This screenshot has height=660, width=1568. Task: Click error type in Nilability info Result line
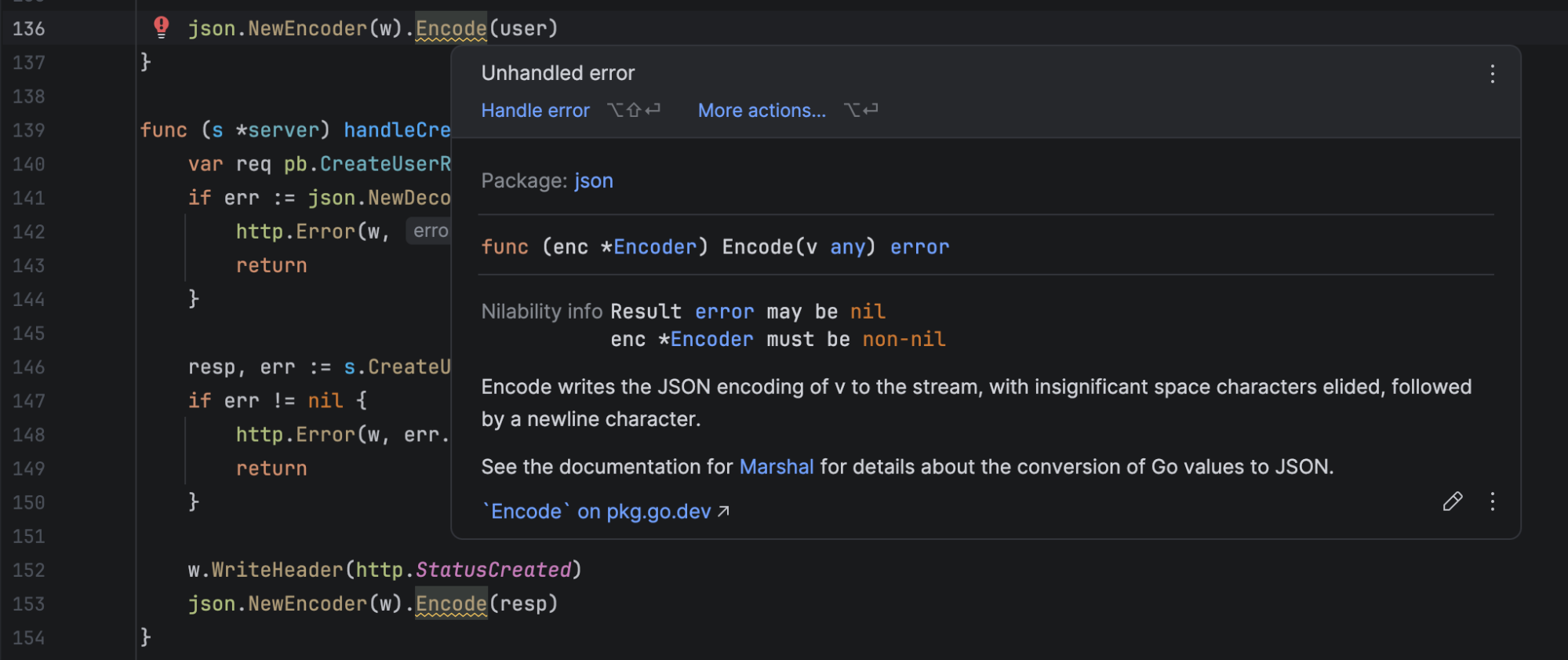tap(724, 312)
